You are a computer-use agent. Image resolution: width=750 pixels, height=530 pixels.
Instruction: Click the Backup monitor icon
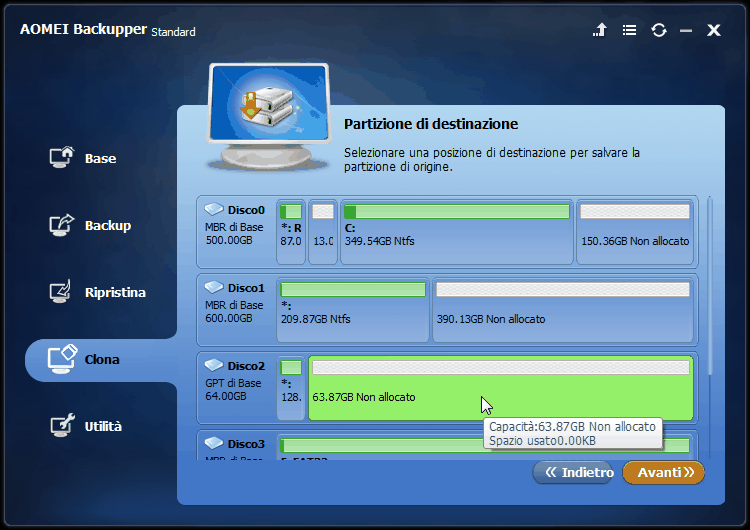click(62, 224)
